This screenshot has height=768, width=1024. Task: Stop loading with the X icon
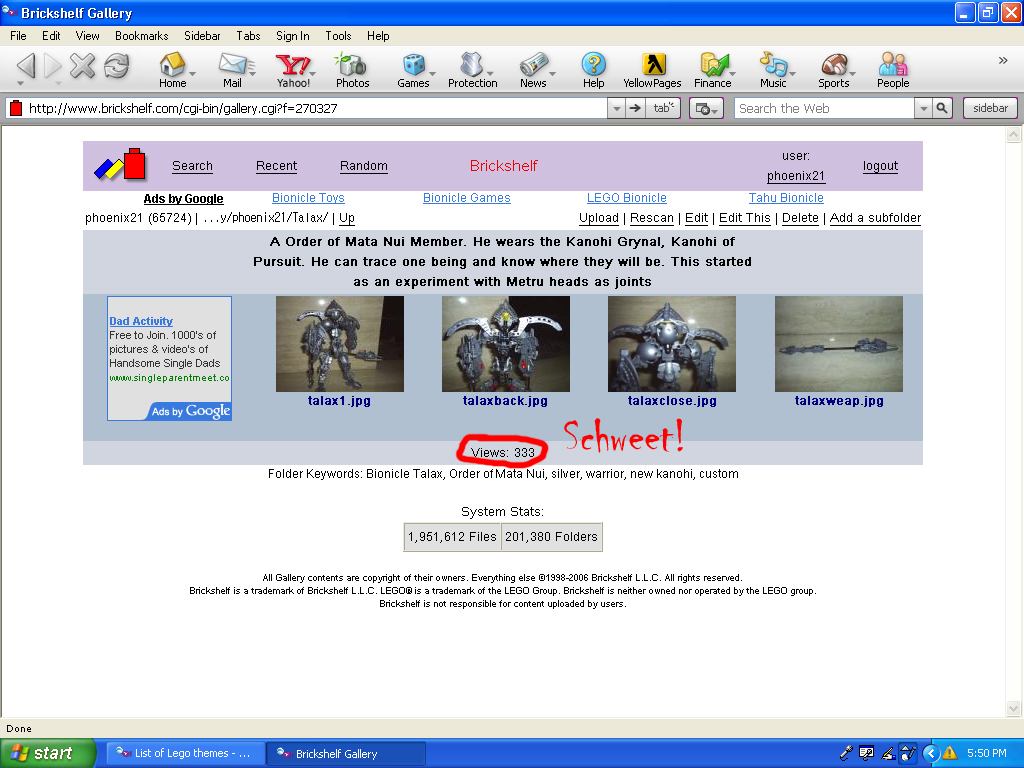pyautogui.click(x=82, y=65)
